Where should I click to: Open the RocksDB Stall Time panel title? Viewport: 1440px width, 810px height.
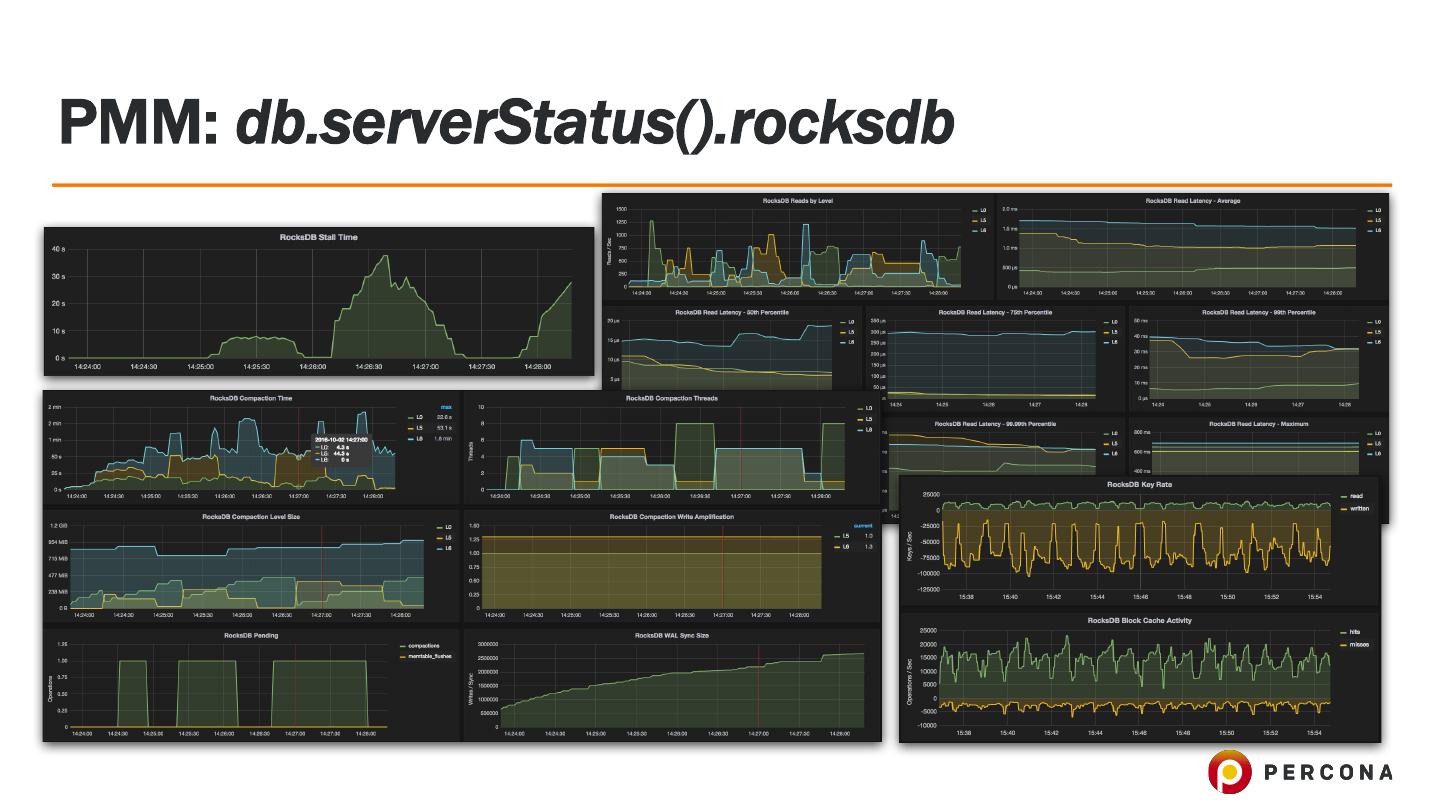tap(318, 237)
